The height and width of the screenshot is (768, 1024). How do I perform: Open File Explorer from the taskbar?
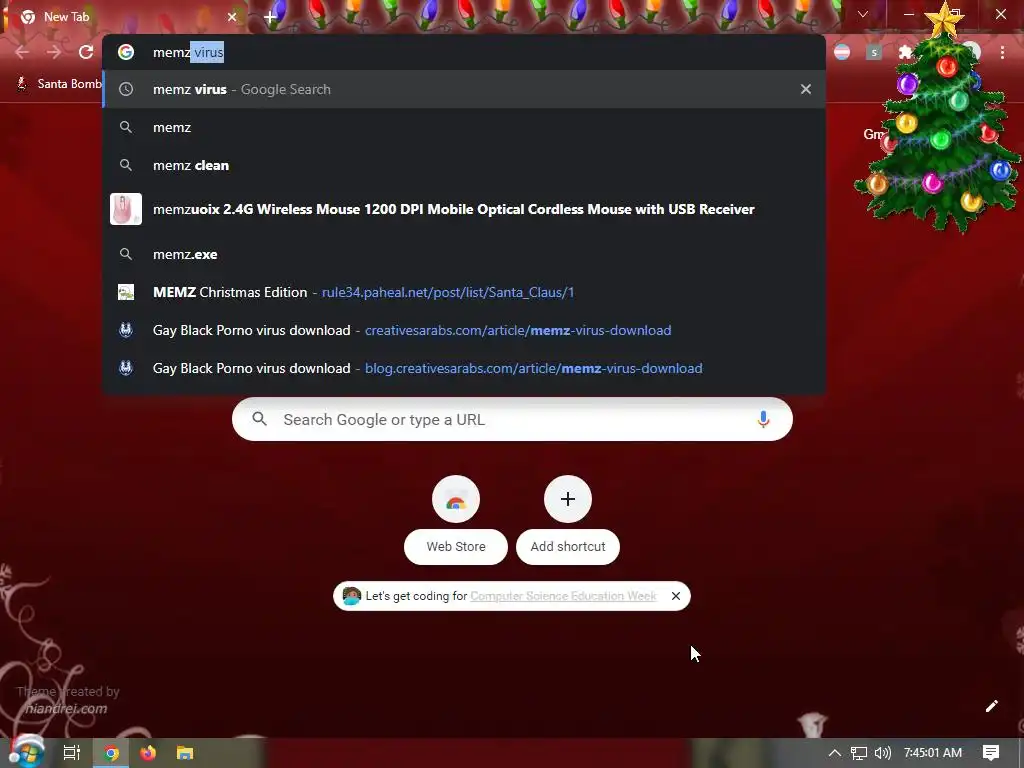click(x=185, y=753)
